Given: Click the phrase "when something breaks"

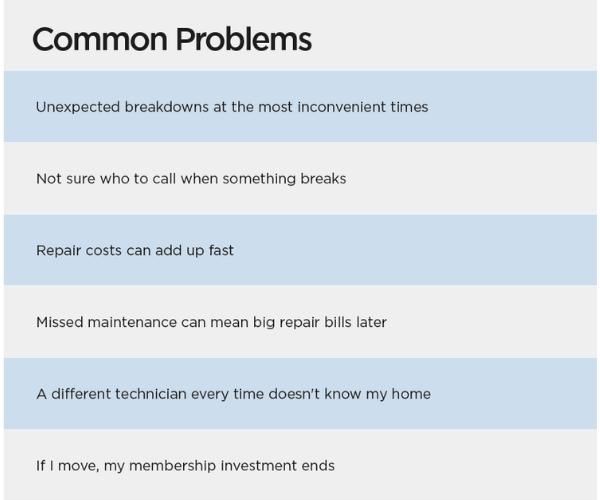Looking at the screenshot, I should tap(264, 179).
